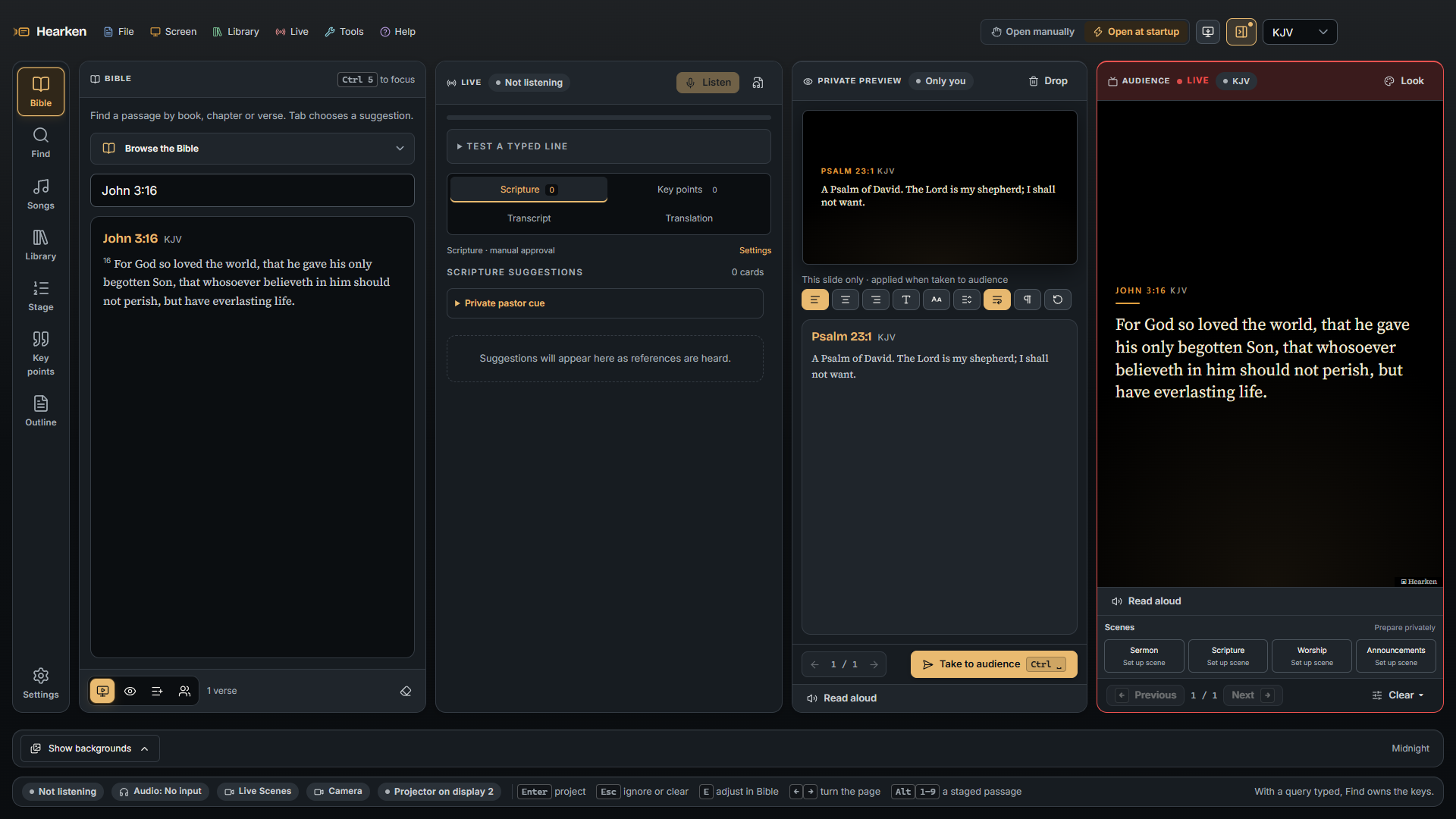Click the text font T icon
This screenshot has width=1456, height=819.
pyautogui.click(x=906, y=300)
